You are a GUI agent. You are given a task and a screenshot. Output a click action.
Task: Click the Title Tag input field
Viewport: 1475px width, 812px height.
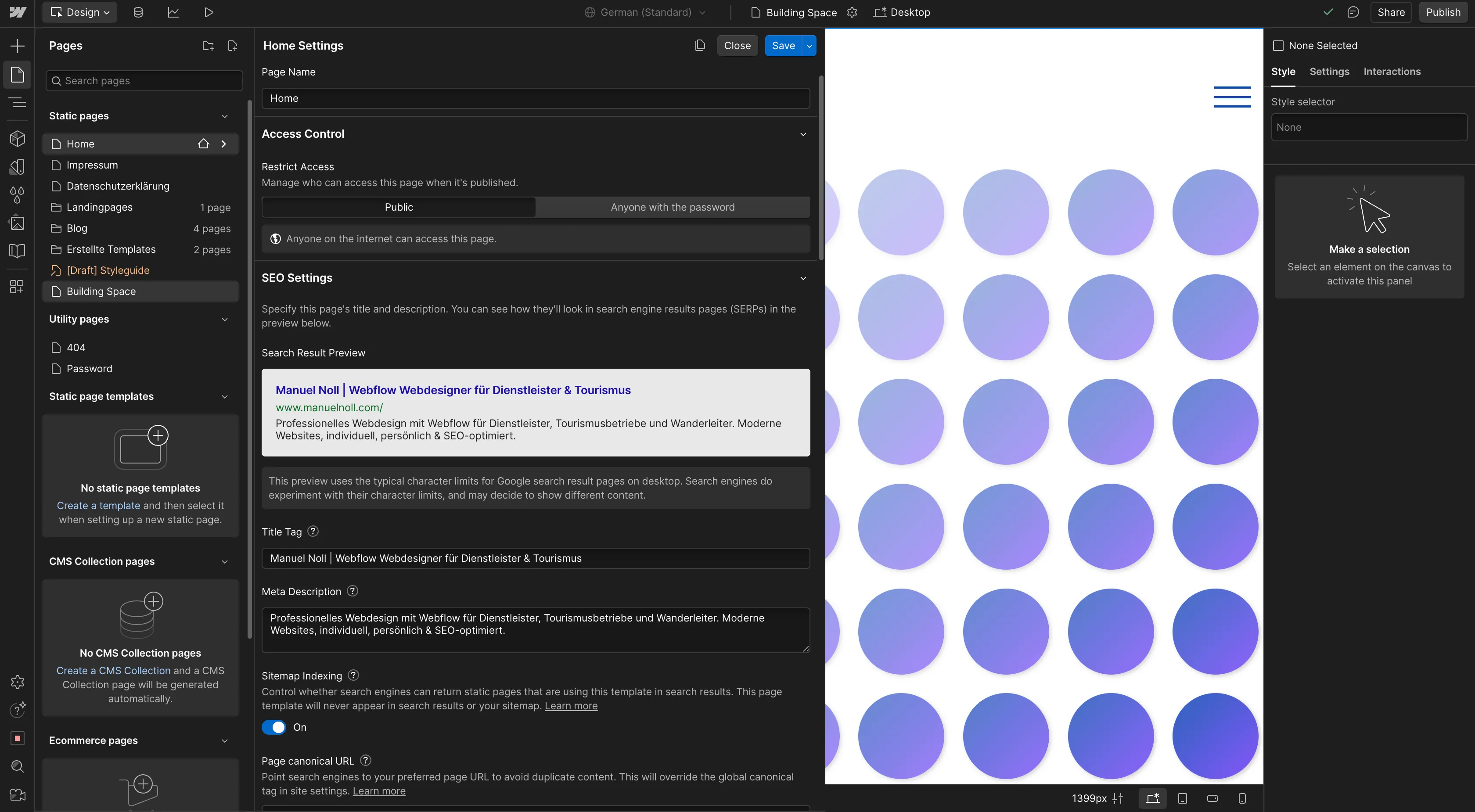(x=536, y=558)
